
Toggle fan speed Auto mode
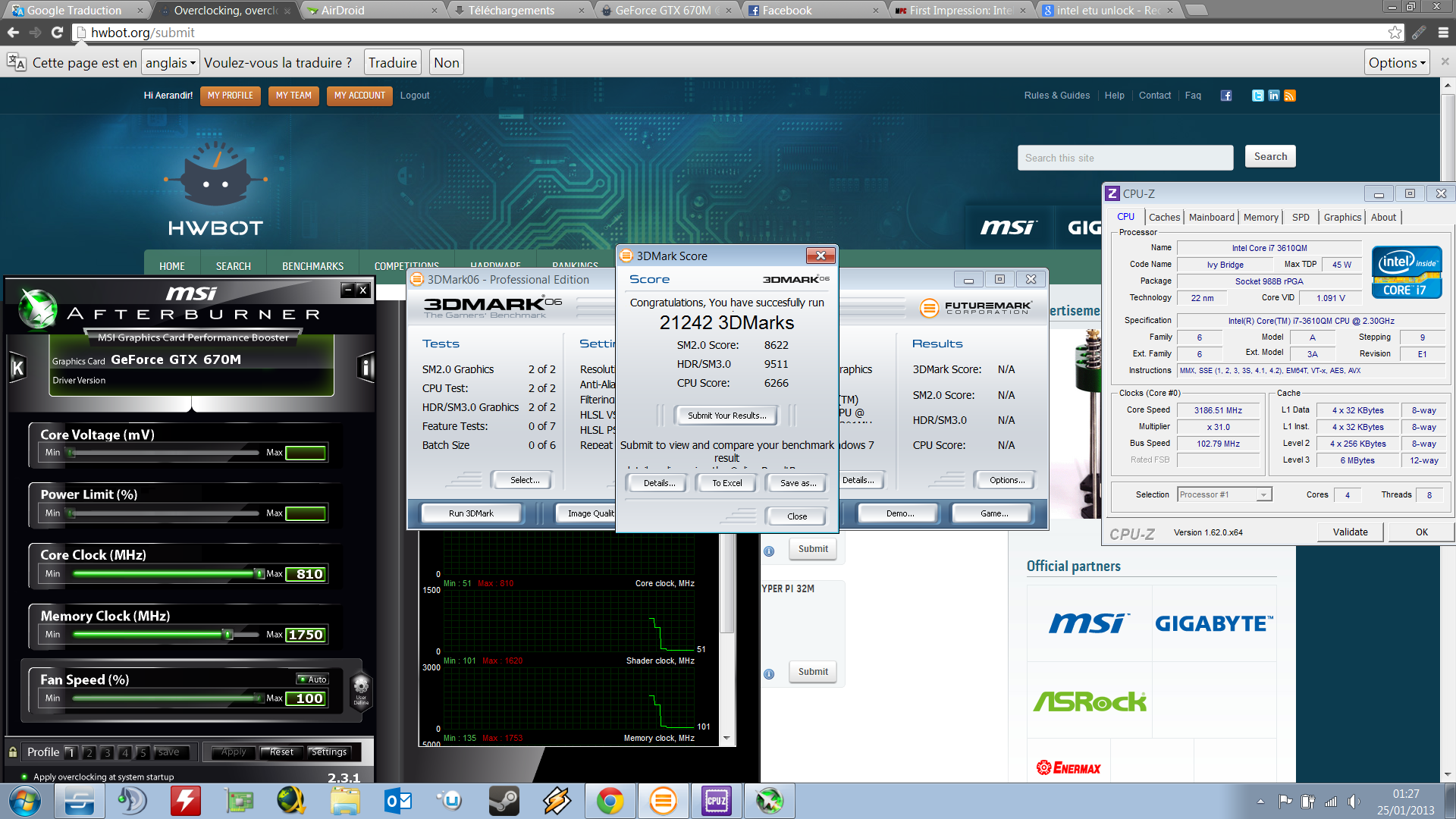[x=312, y=679]
